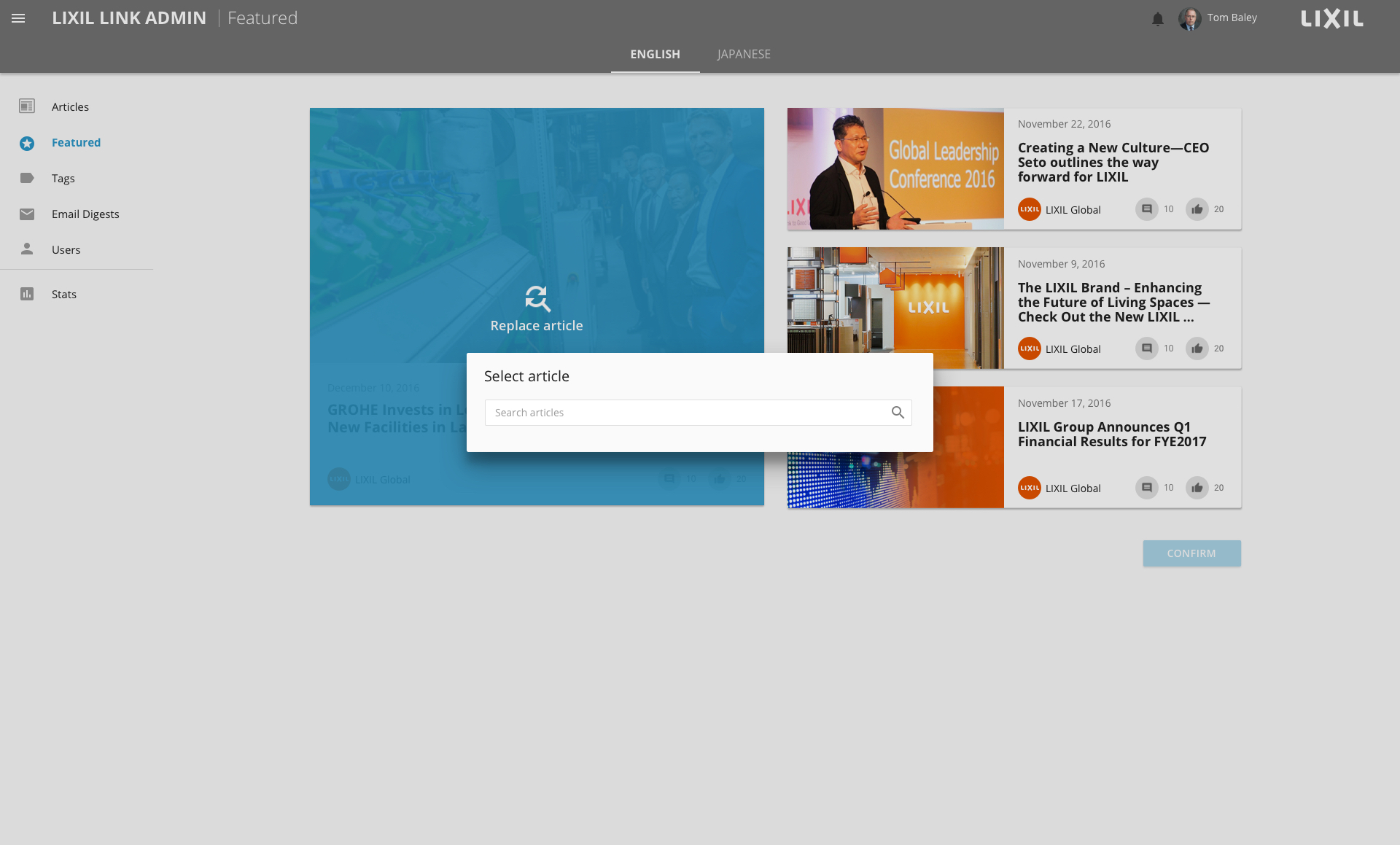Screen dimensions: 1400x845
Task: Focus the Search articles input field
Action: click(698, 413)
